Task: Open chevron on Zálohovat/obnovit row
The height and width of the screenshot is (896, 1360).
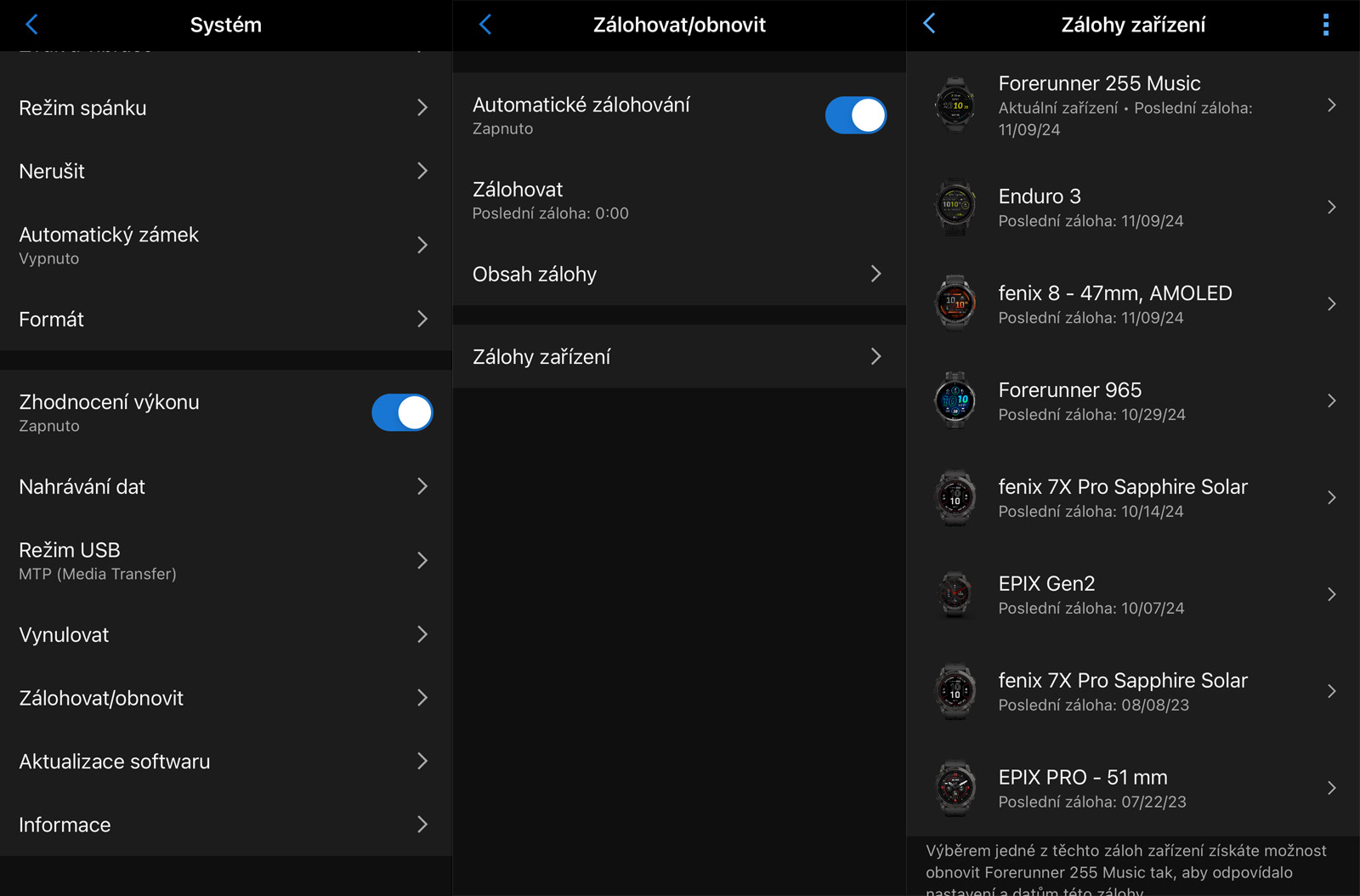Action: [x=422, y=698]
